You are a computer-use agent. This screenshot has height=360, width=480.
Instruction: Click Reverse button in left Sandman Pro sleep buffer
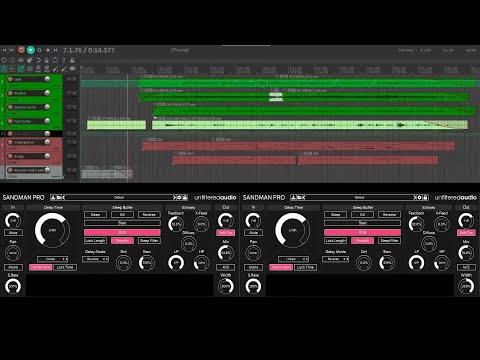(x=149, y=214)
